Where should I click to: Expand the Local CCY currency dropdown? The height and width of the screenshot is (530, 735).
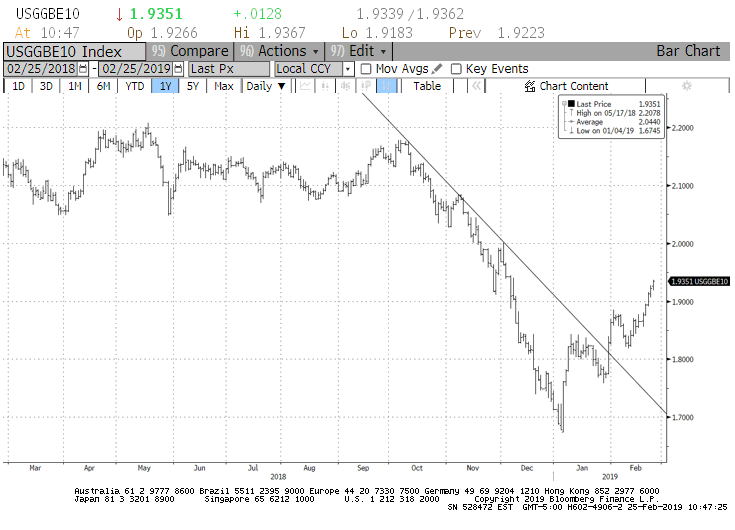(x=348, y=69)
